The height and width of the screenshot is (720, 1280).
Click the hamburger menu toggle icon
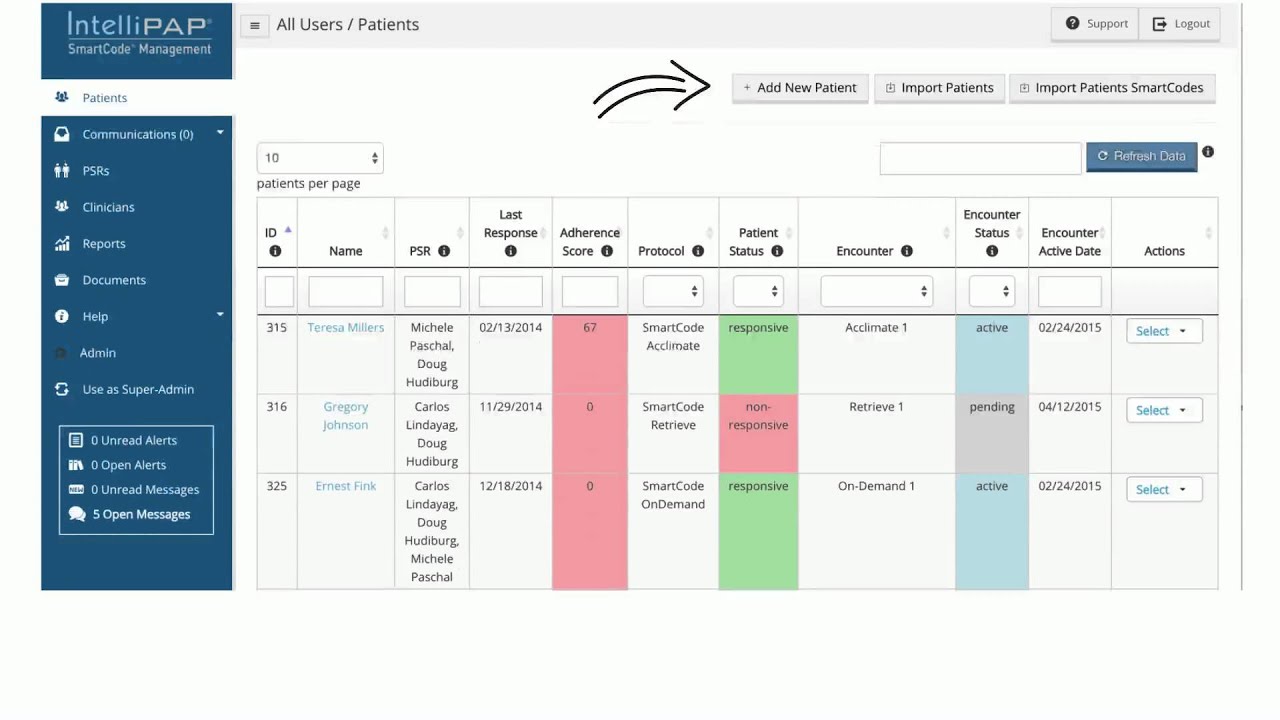[x=254, y=26]
